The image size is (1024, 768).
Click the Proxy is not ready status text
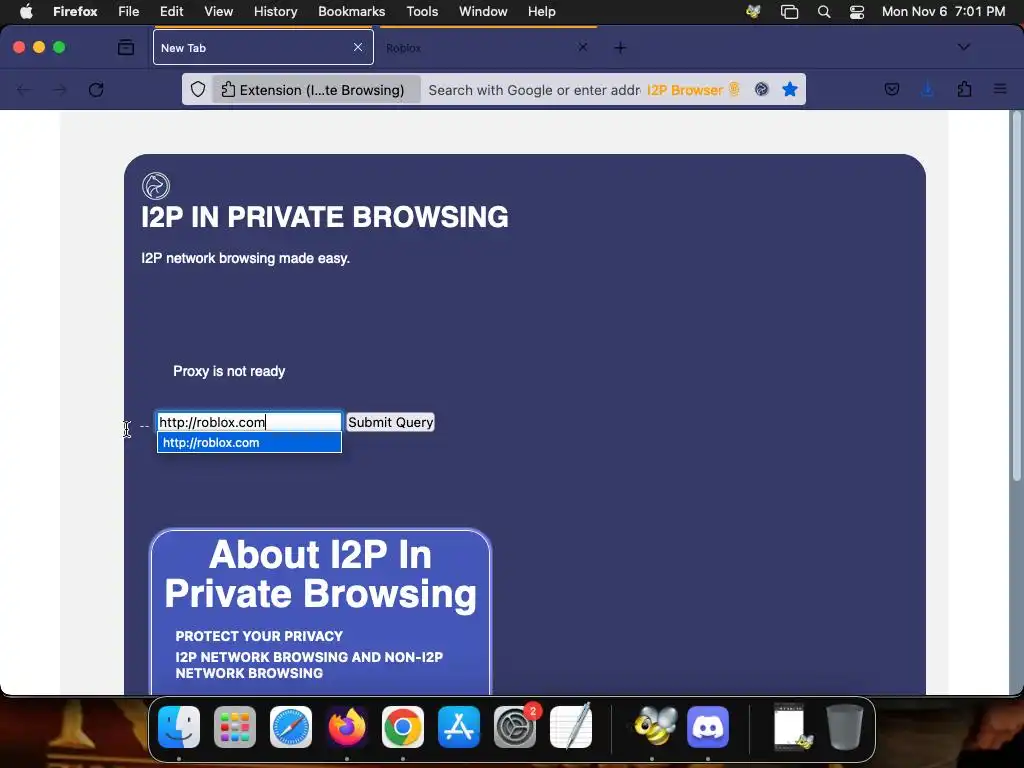229,371
